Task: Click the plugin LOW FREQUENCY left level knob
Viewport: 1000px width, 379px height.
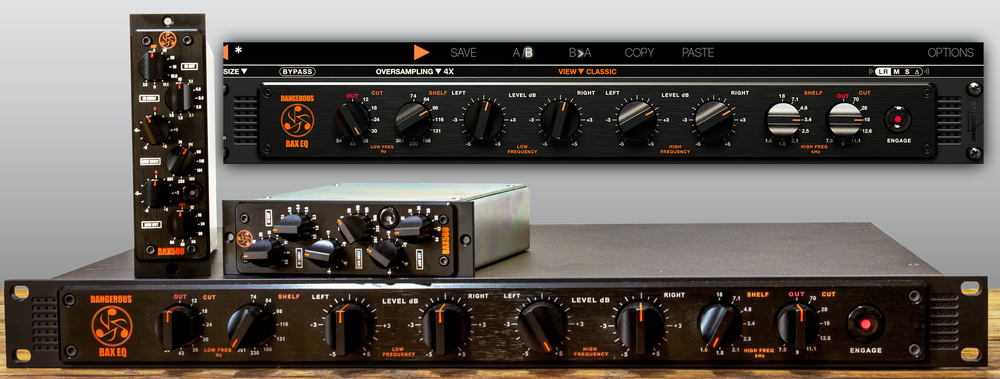Action: coord(483,119)
